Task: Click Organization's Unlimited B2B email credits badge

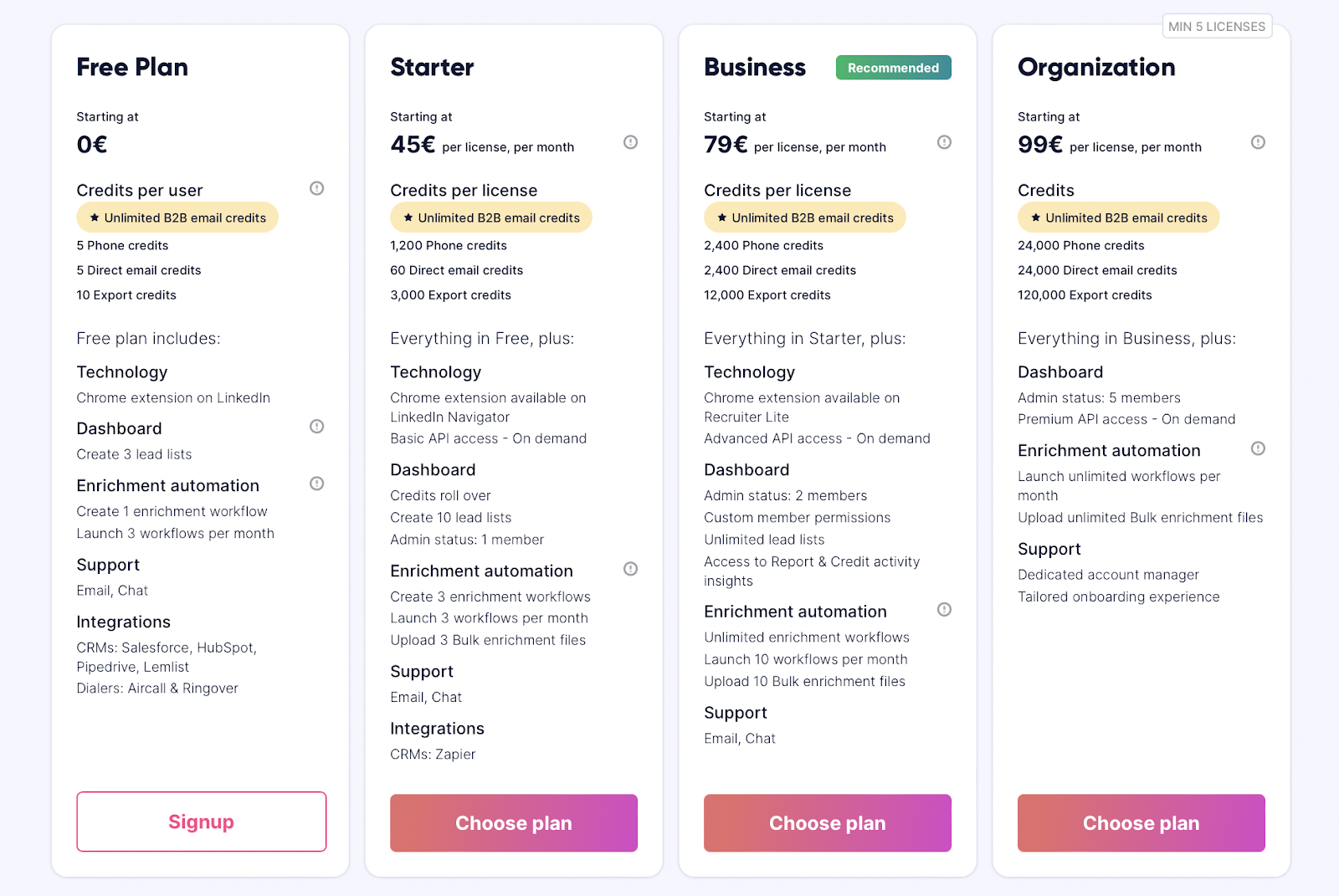Action: point(1119,217)
